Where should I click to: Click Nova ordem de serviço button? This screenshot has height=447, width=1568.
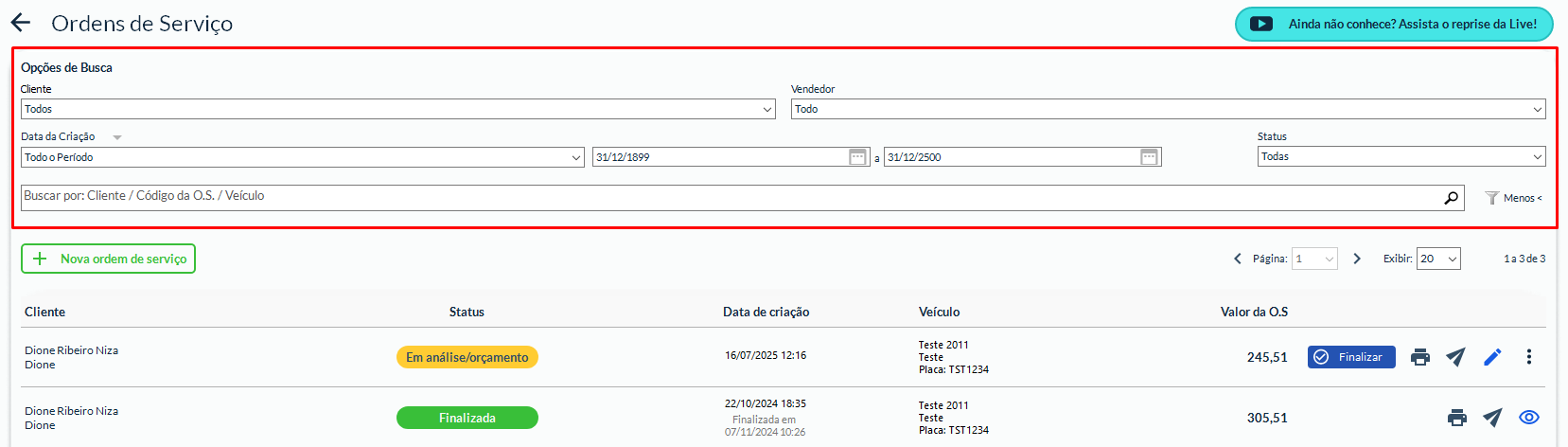click(109, 259)
